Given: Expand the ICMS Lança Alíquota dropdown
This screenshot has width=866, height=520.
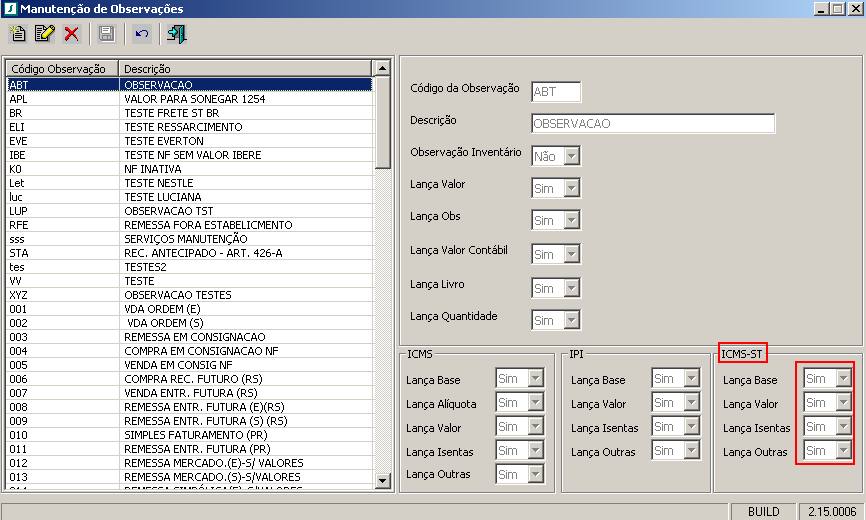Looking at the screenshot, I should pyautogui.click(x=536, y=402).
